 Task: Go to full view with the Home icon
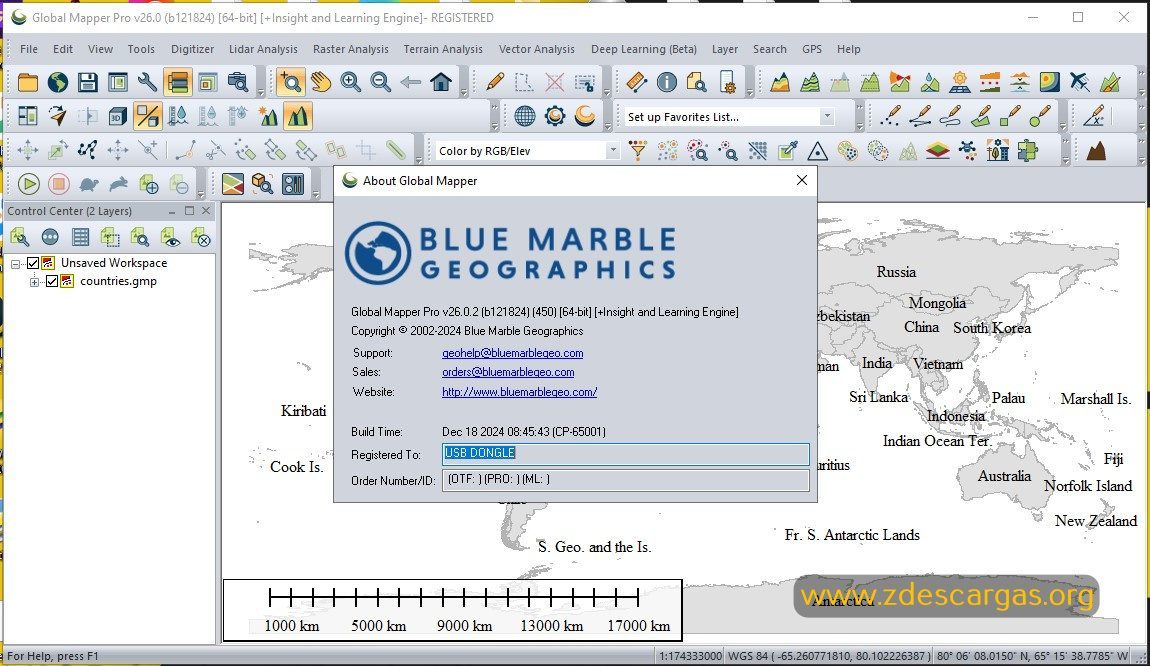[x=441, y=82]
